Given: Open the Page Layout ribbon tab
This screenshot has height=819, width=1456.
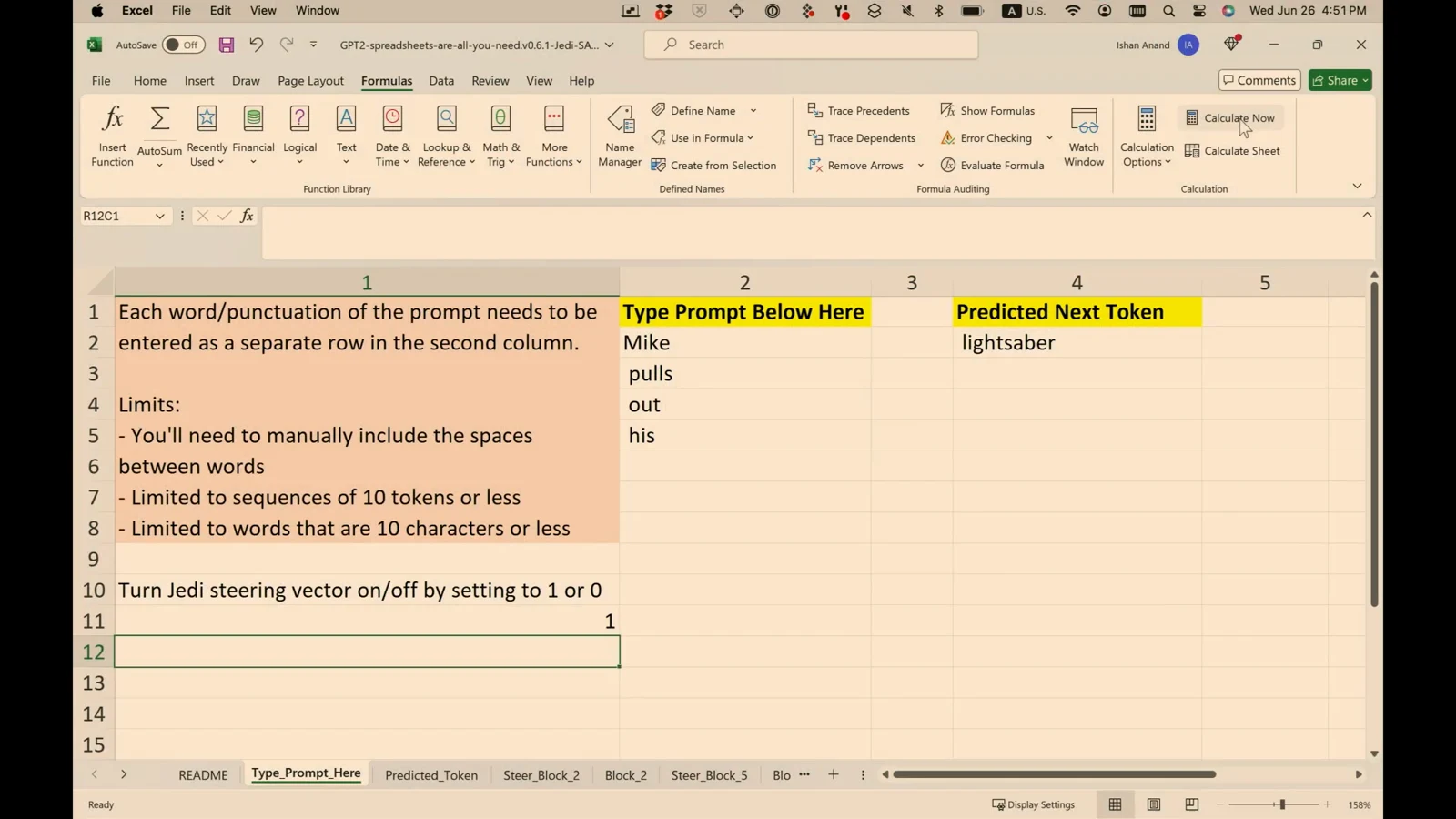Looking at the screenshot, I should point(310,80).
